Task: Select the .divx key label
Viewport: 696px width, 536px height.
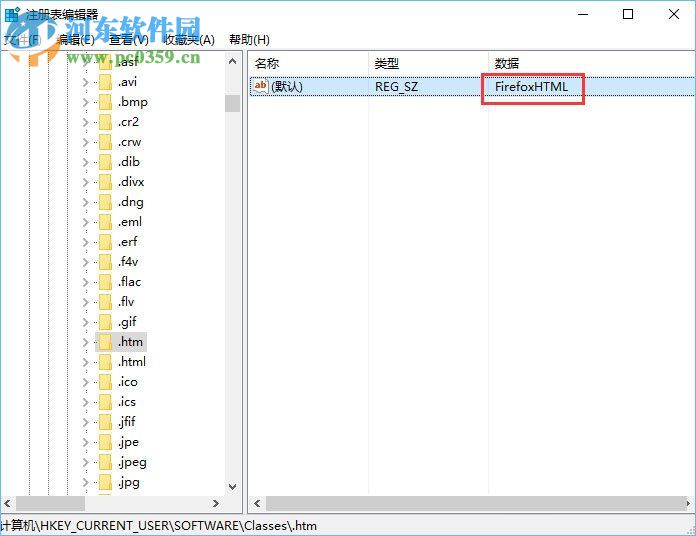Action: coord(131,182)
